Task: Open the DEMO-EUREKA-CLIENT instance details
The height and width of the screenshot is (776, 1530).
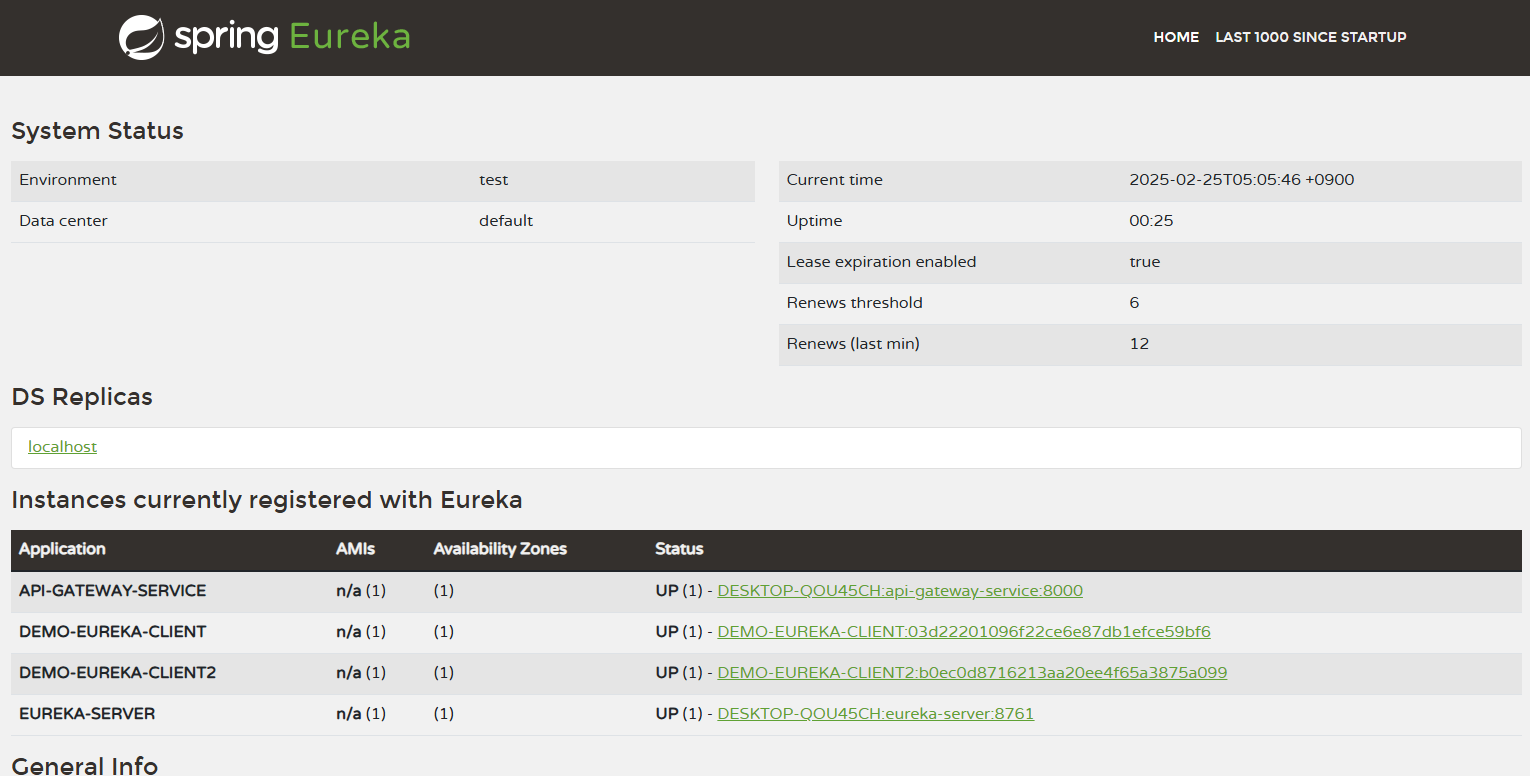Action: click(x=963, y=631)
